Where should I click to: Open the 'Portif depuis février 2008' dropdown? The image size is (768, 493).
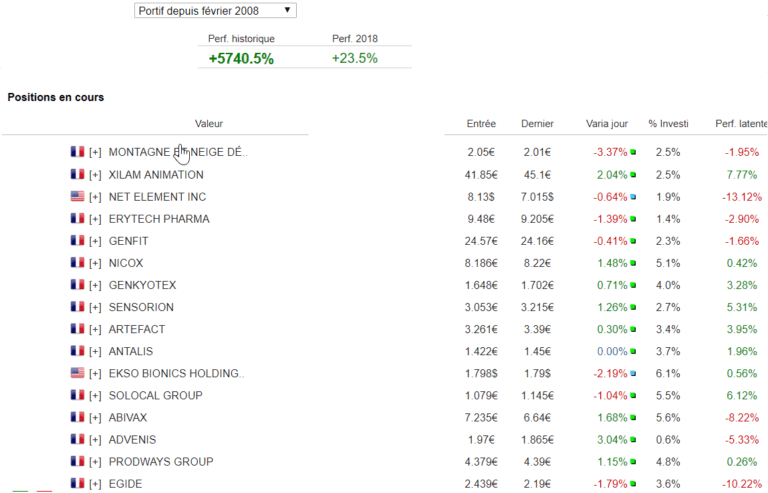pos(215,10)
